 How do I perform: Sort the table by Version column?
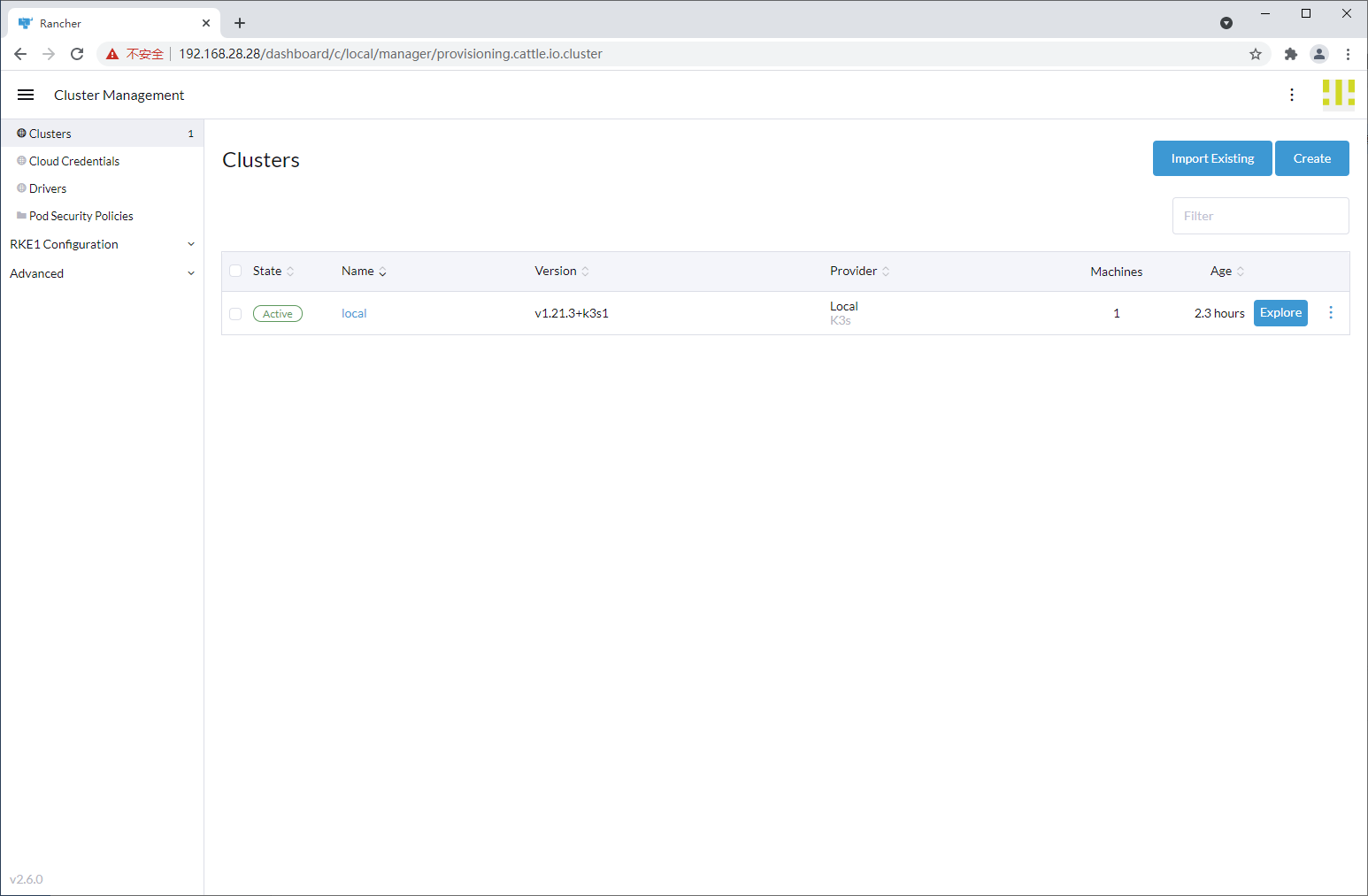pyautogui.click(x=562, y=271)
